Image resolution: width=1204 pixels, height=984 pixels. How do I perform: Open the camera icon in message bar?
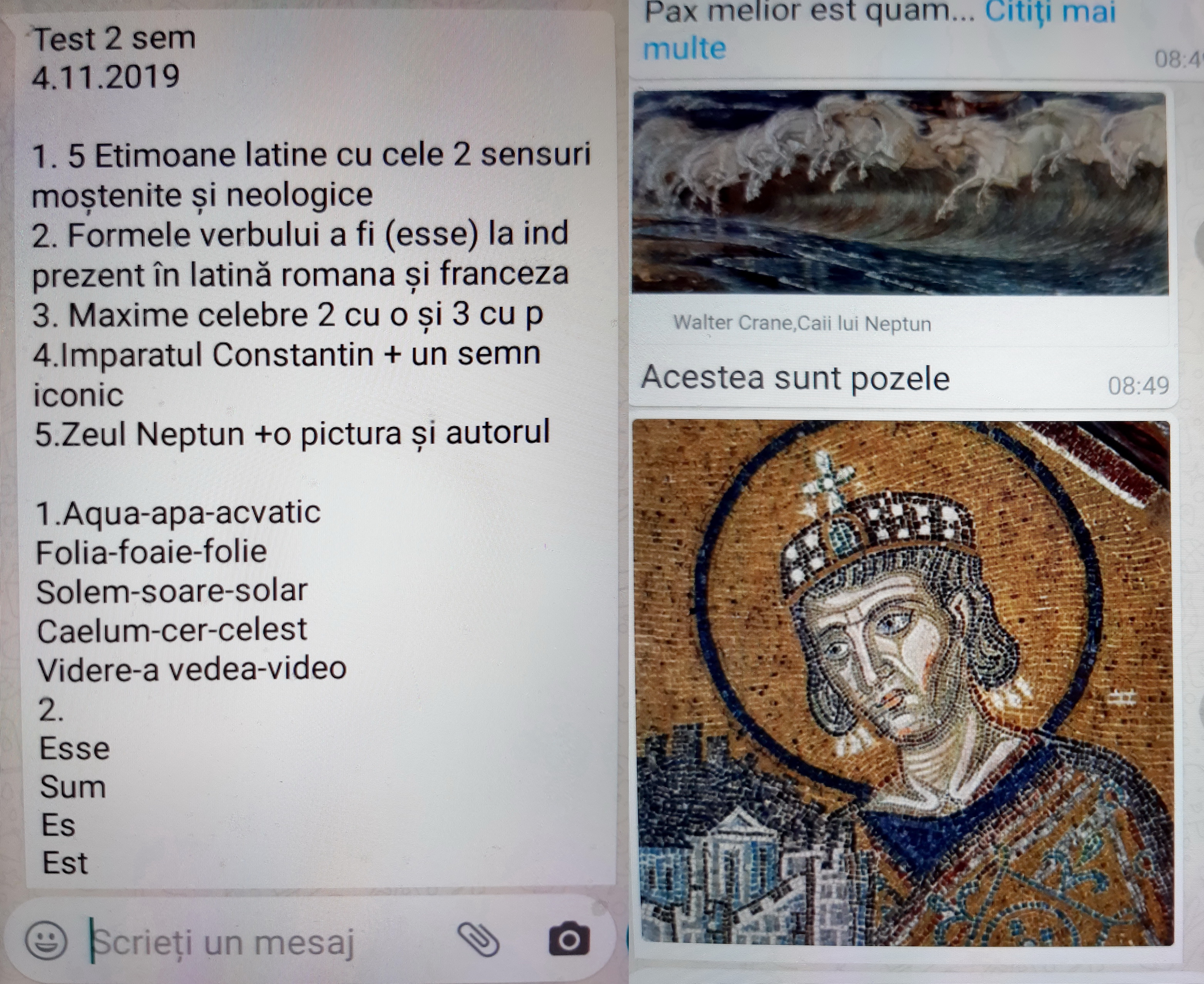[569, 939]
